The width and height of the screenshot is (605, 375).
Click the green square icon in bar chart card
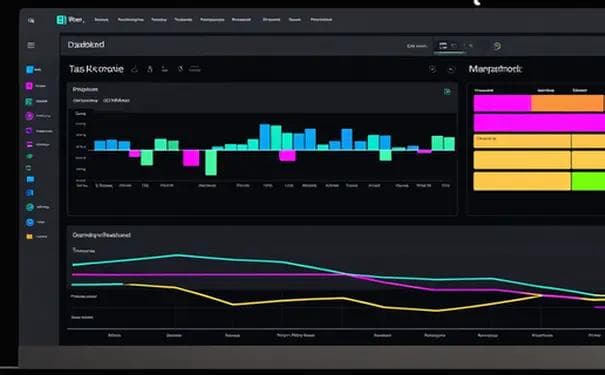click(x=447, y=91)
